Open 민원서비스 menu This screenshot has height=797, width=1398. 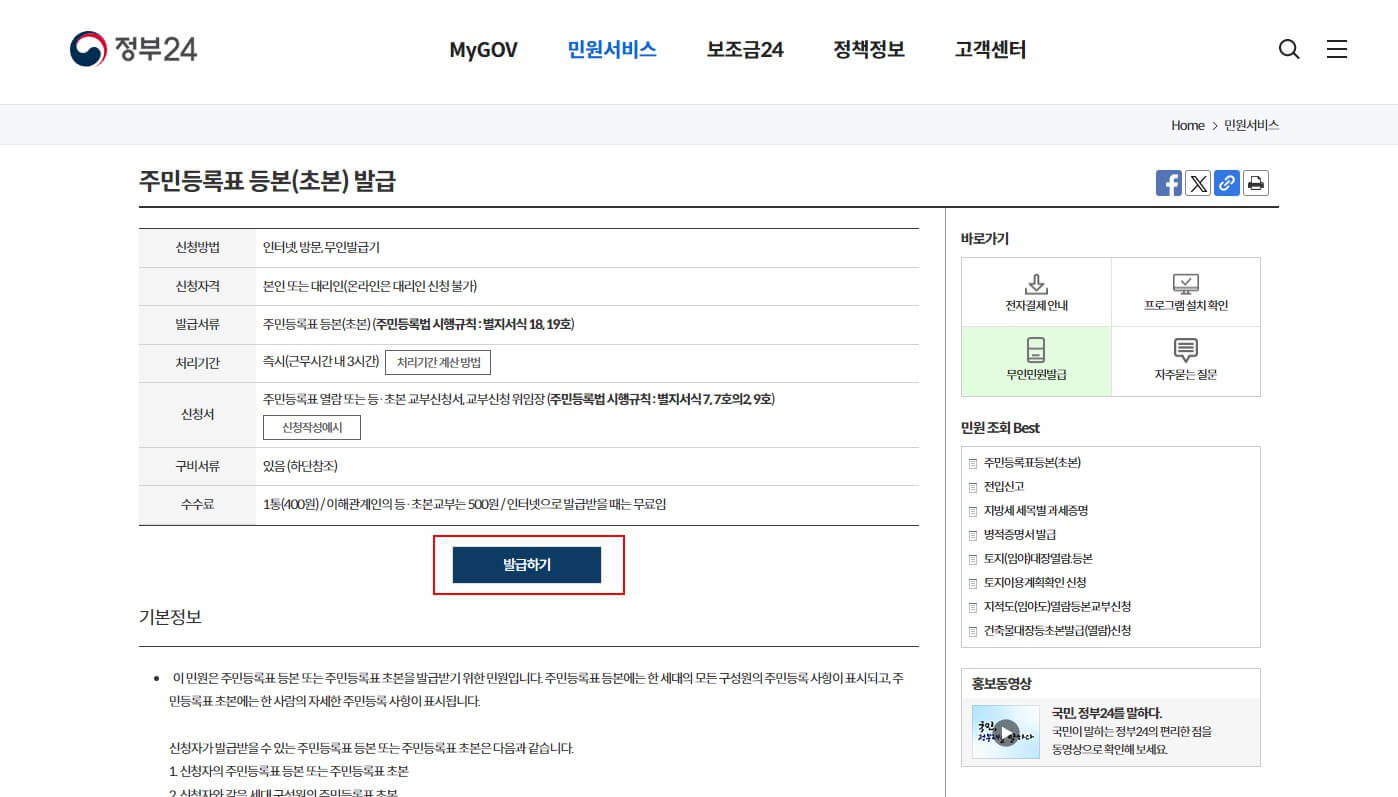[612, 49]
